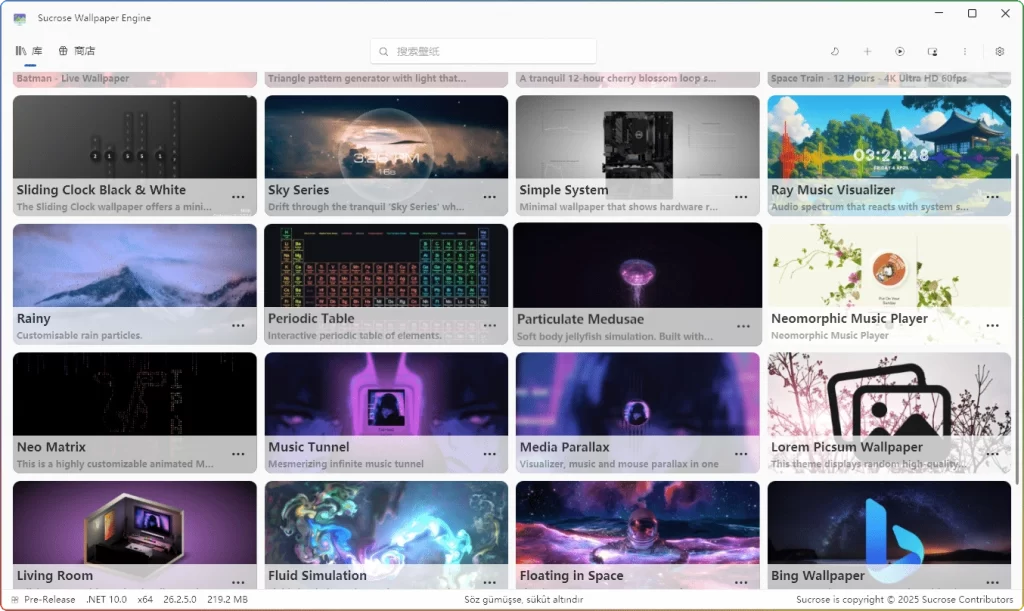
Task: Expand the three-dot overflow menu in the toolbar
Action: [x=964, y=51]
